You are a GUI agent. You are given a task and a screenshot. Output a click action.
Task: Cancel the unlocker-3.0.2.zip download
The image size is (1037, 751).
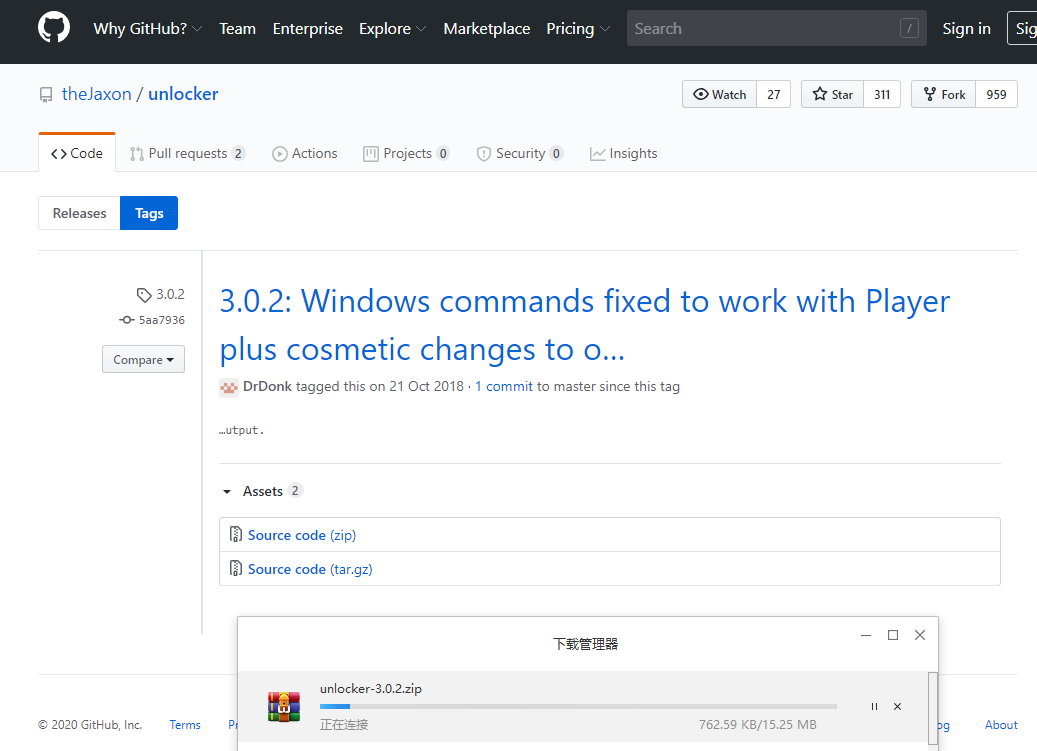(x=897, y=707)
